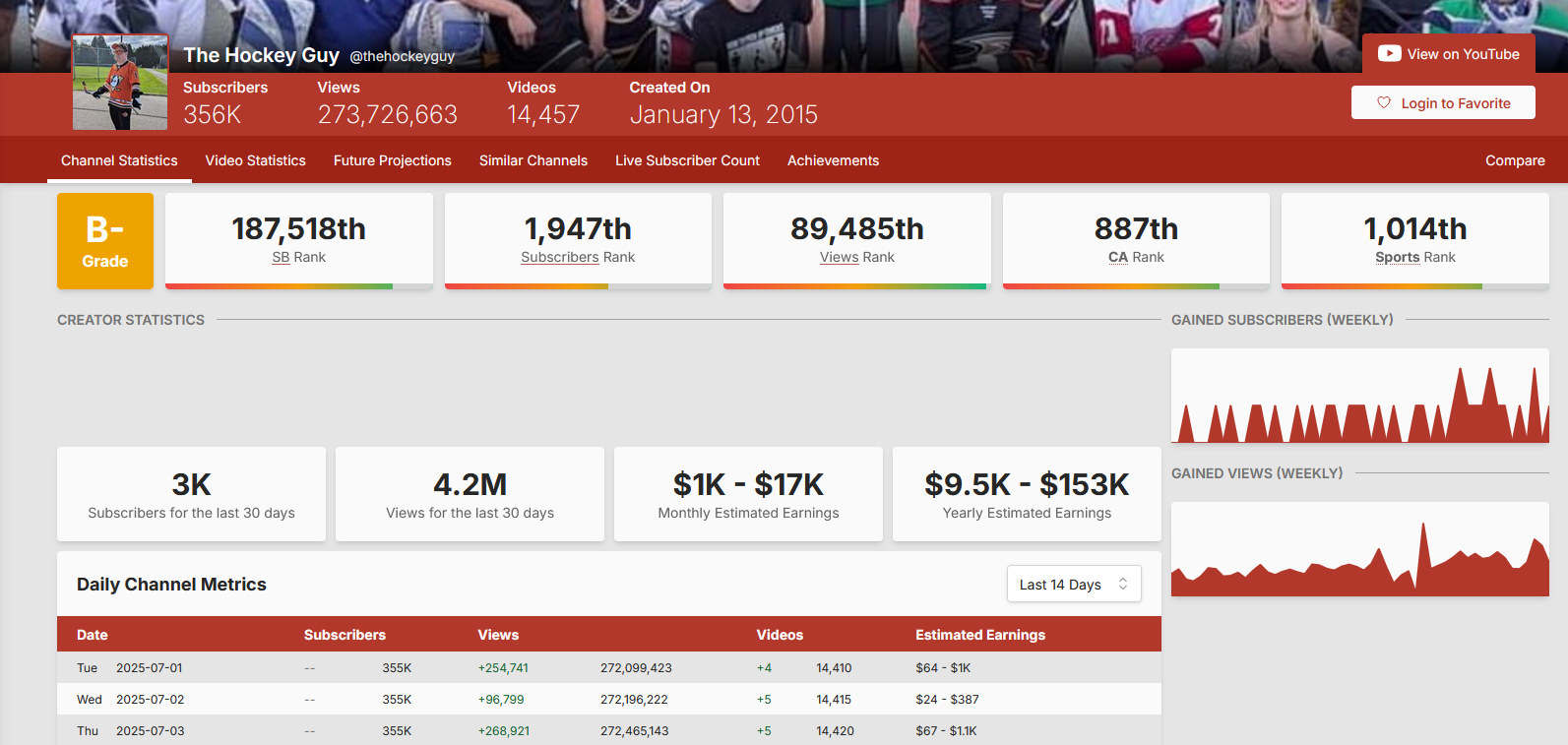Image resolution: width=1568 pixels, height=745 pixels.
Task: Open the Live Subscriber Count tab
Action: 687,160
